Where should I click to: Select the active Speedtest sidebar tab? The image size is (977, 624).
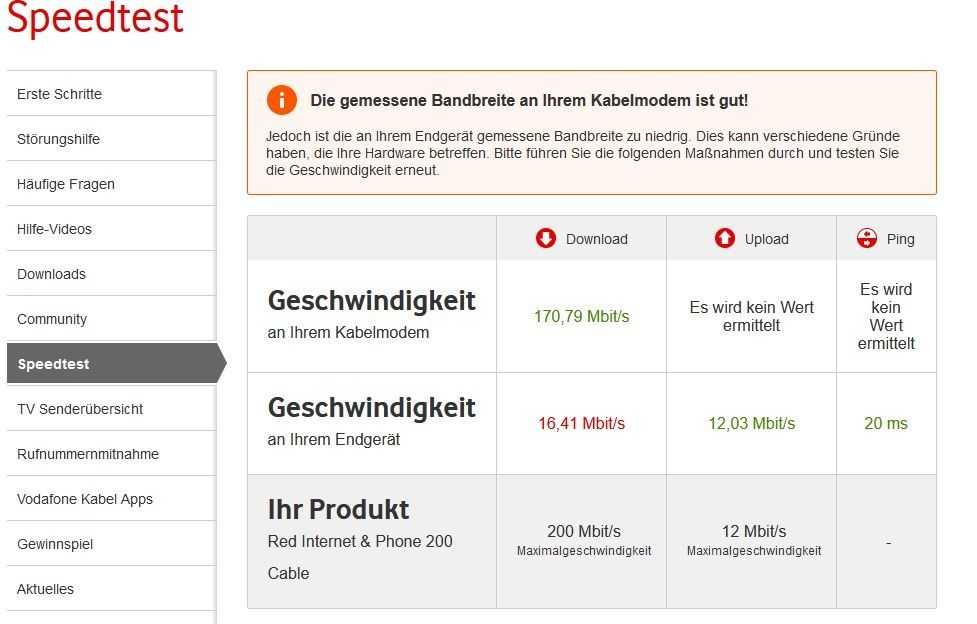pyautogui.click(x=117, y=363)
